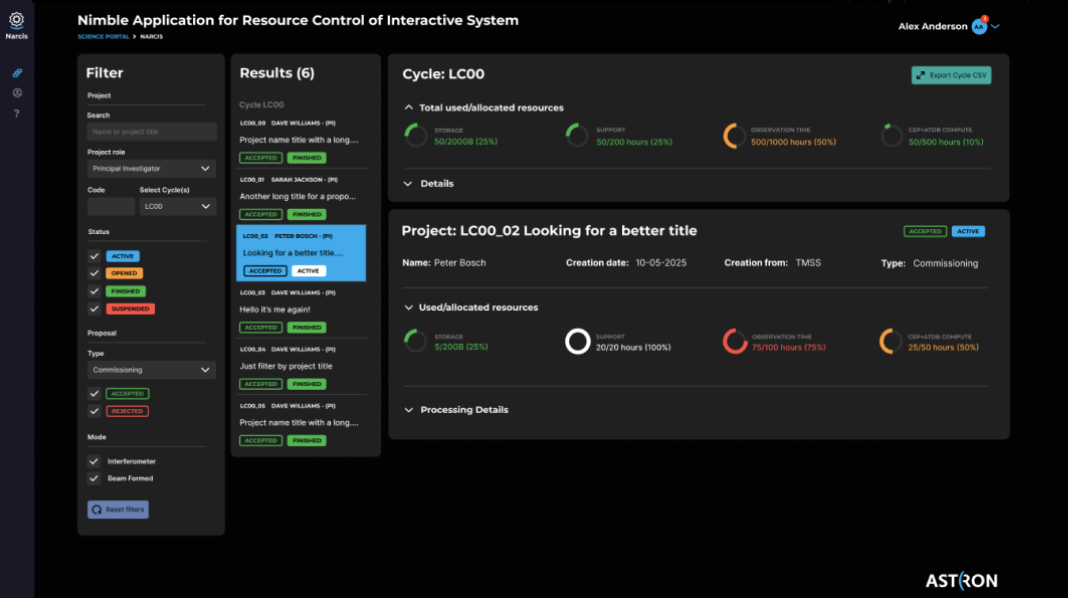Open the Project role dropdown
Screen dimensions: 1068x598
tap(150, 167)
